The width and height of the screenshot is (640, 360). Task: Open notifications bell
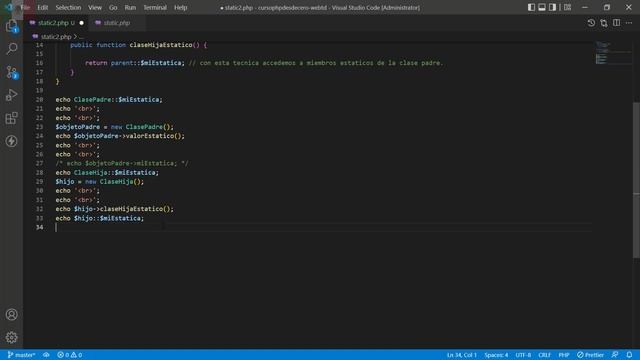point(629,355)
